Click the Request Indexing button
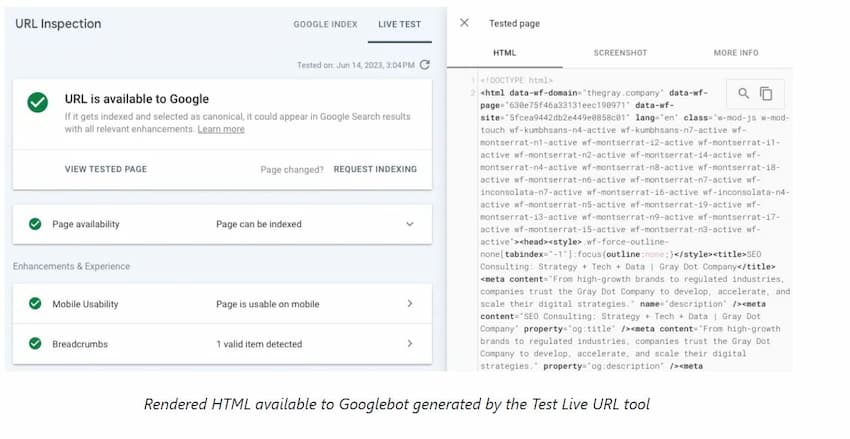Screen dimensions: 850x439 tap(375, 169)
